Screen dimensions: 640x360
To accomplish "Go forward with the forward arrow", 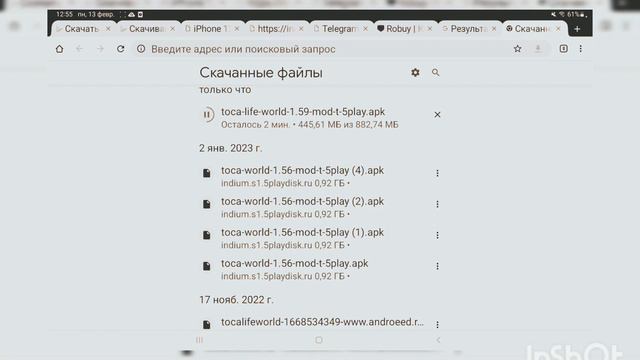I will coord(100,49).
